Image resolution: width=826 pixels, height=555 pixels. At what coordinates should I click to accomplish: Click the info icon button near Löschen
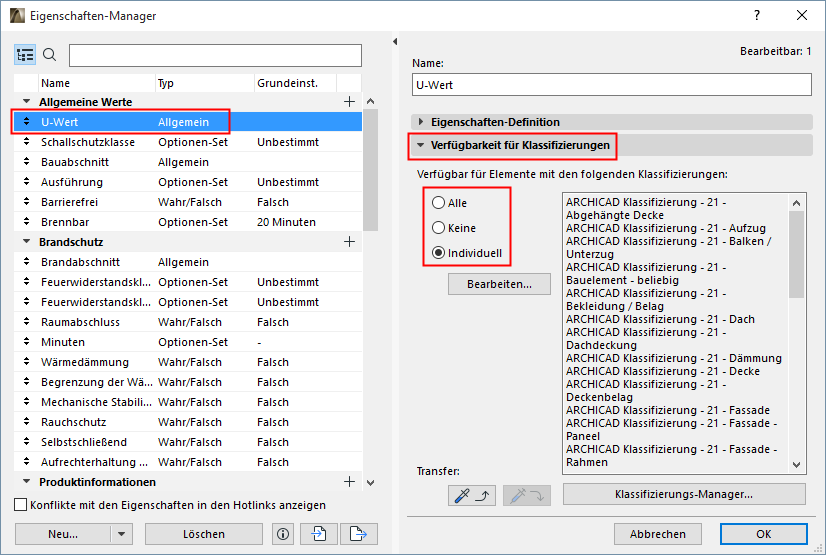click(x=283, y=534)
